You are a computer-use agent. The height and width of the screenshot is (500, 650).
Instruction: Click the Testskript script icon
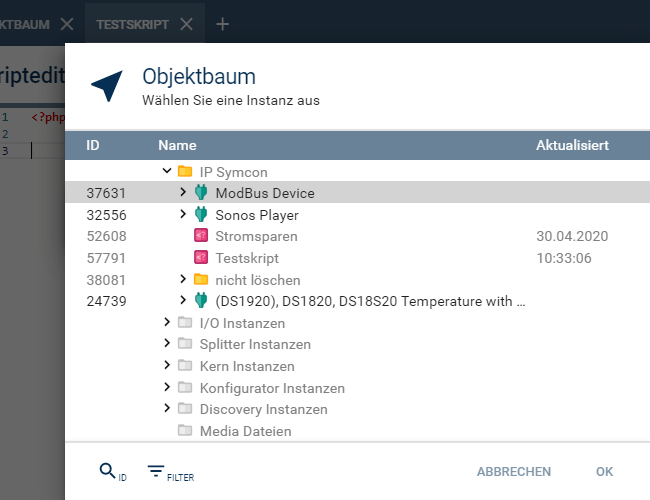(200, 258)
